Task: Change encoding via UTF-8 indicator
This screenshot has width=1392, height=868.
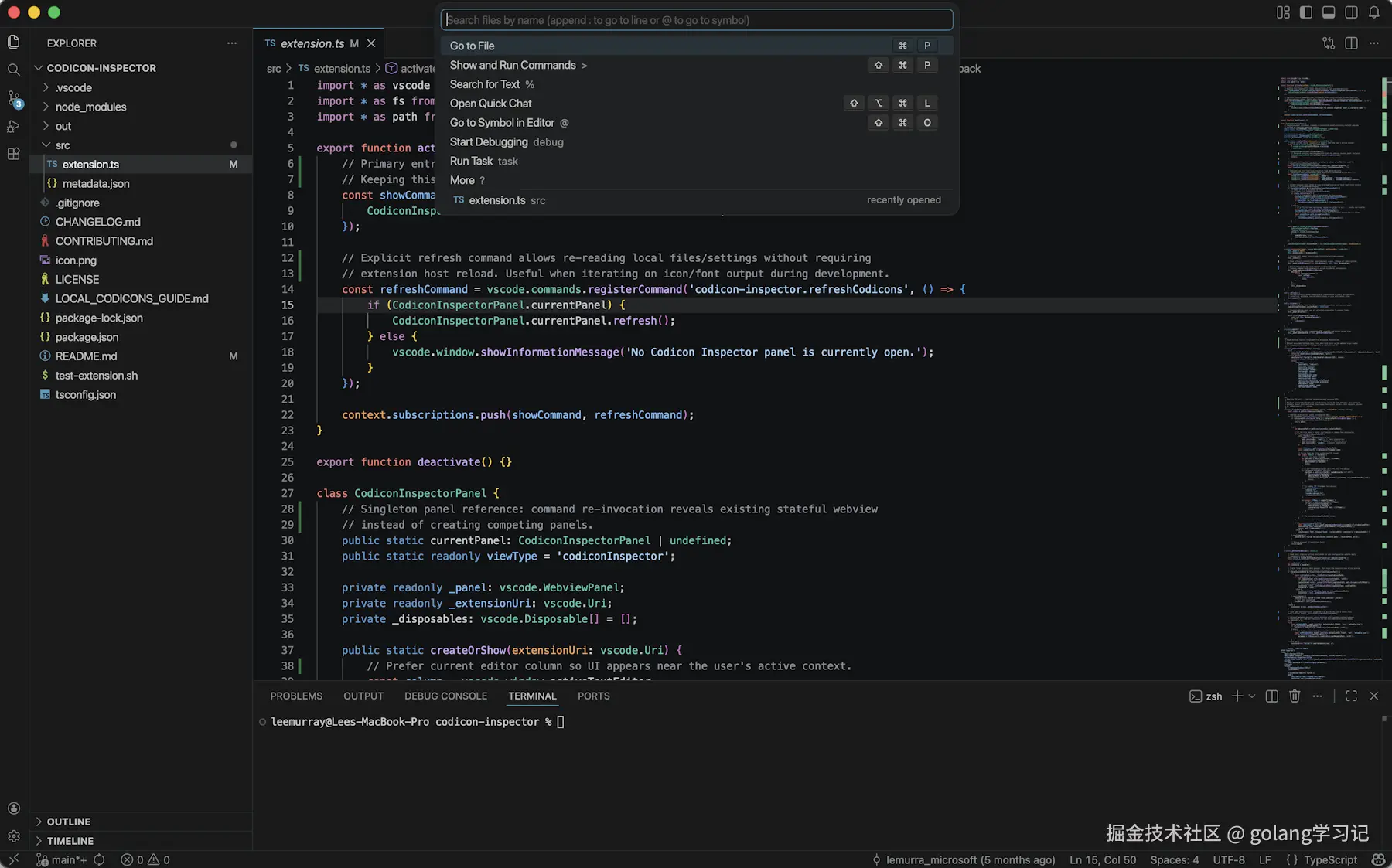Action: click(x=1229, y=859)
